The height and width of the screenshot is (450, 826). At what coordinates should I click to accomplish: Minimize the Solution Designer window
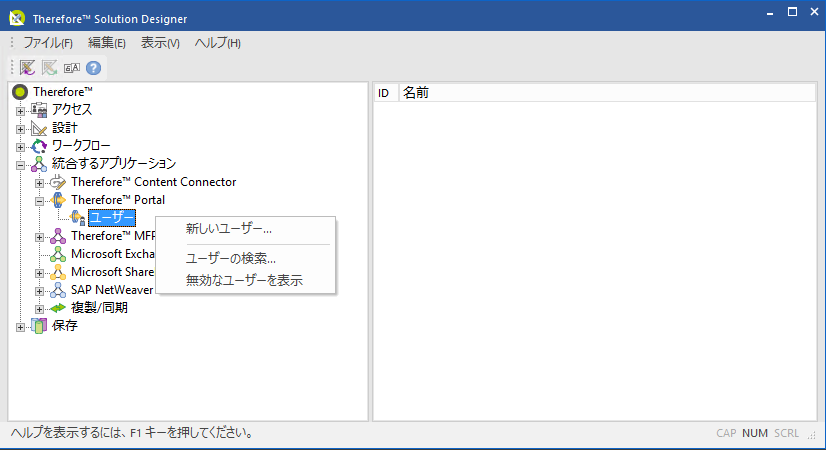tap(770, 12)
